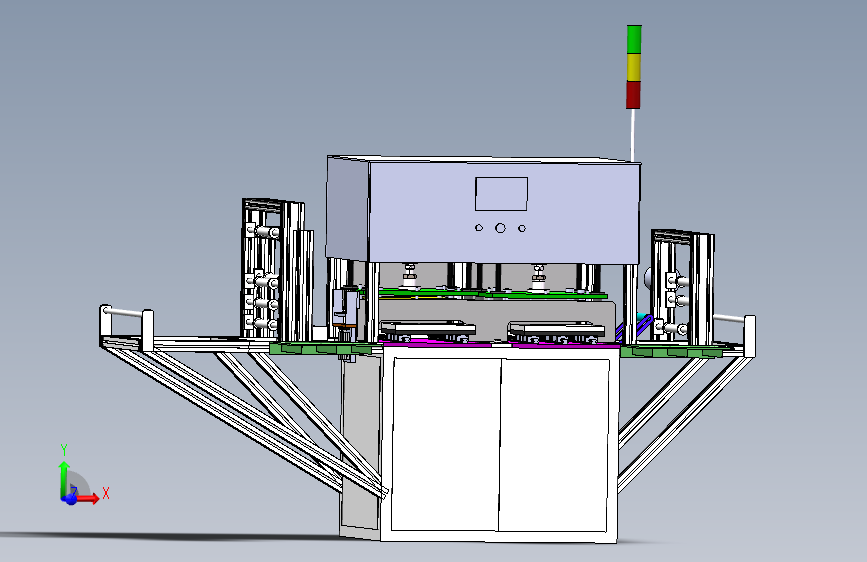
Task: Select the right door panel of the base cabinet
Action: (x=553, y=446)
